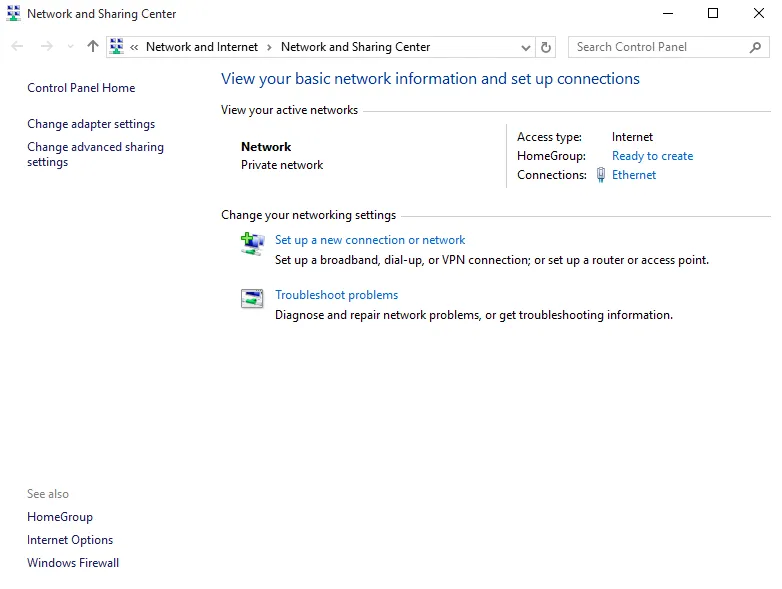The image size is (782, 589).
Task: Click the Ethernet connection plug icon
Action: coord(601,175)
